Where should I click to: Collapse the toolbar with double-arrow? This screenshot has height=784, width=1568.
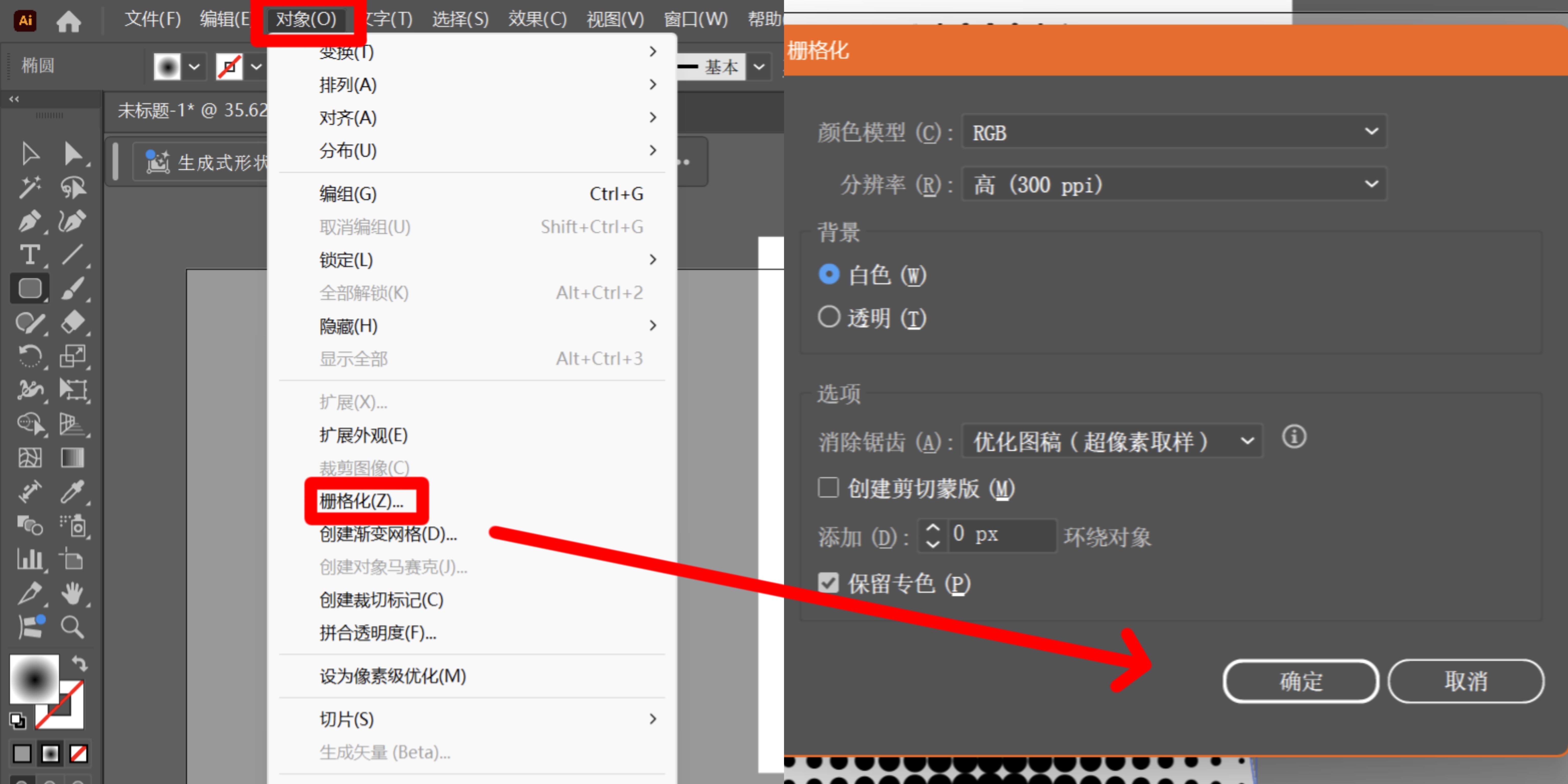click(x=14, y=98)
